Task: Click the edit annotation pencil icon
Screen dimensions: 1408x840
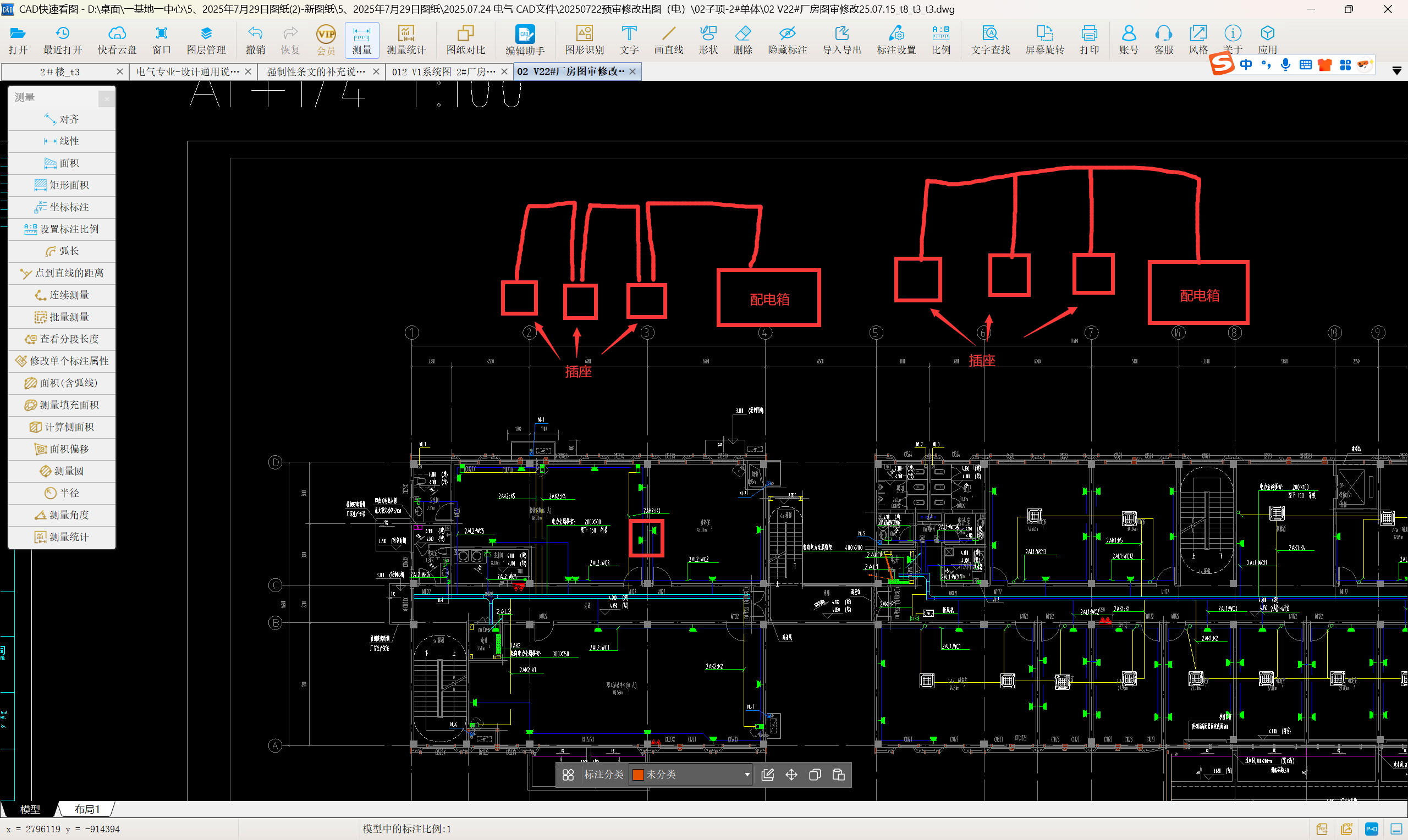Action: pyautogui.click(x=768, y=775)
